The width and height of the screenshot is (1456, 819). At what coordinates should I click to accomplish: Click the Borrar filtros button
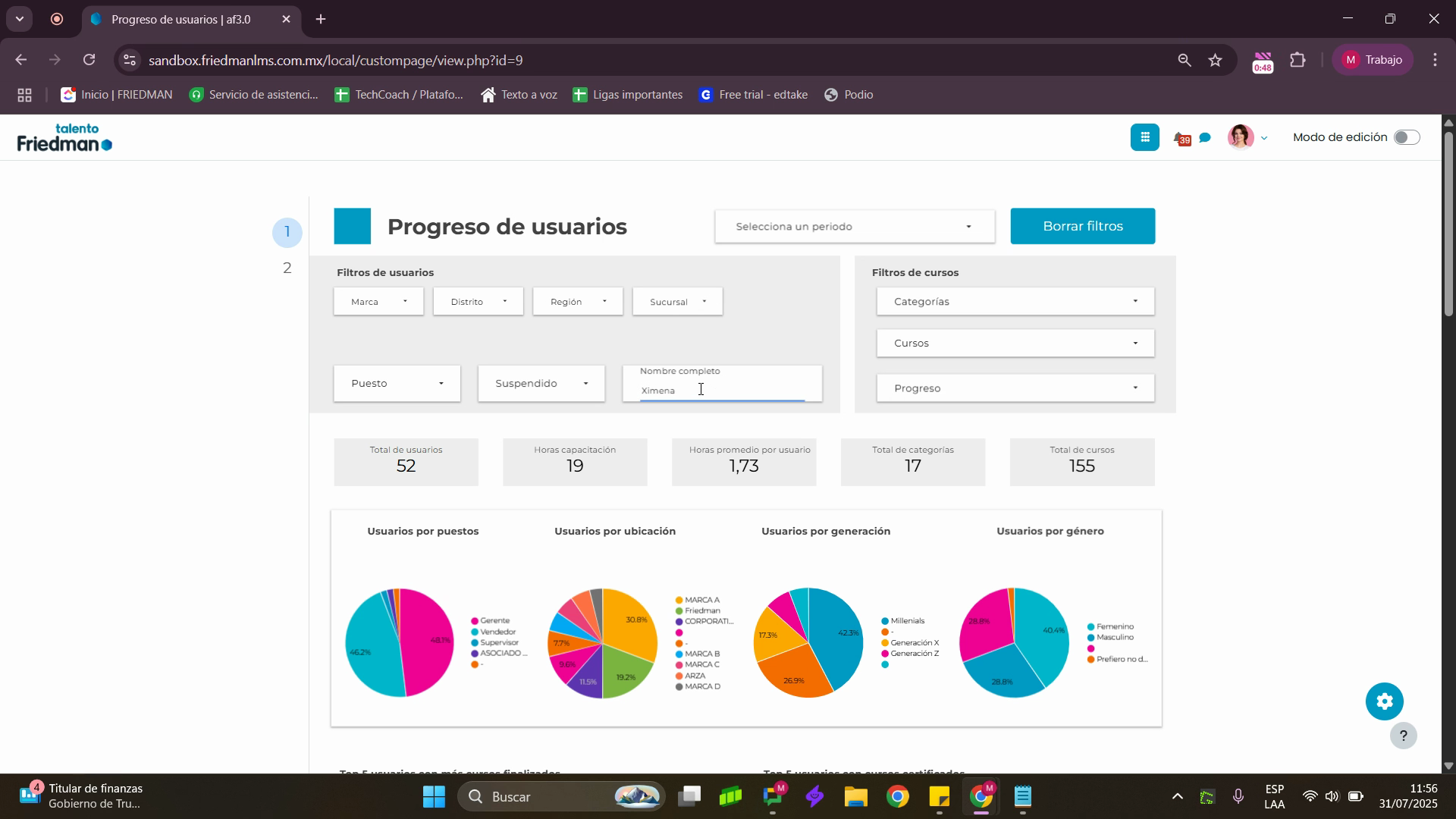coord(1082,227)
